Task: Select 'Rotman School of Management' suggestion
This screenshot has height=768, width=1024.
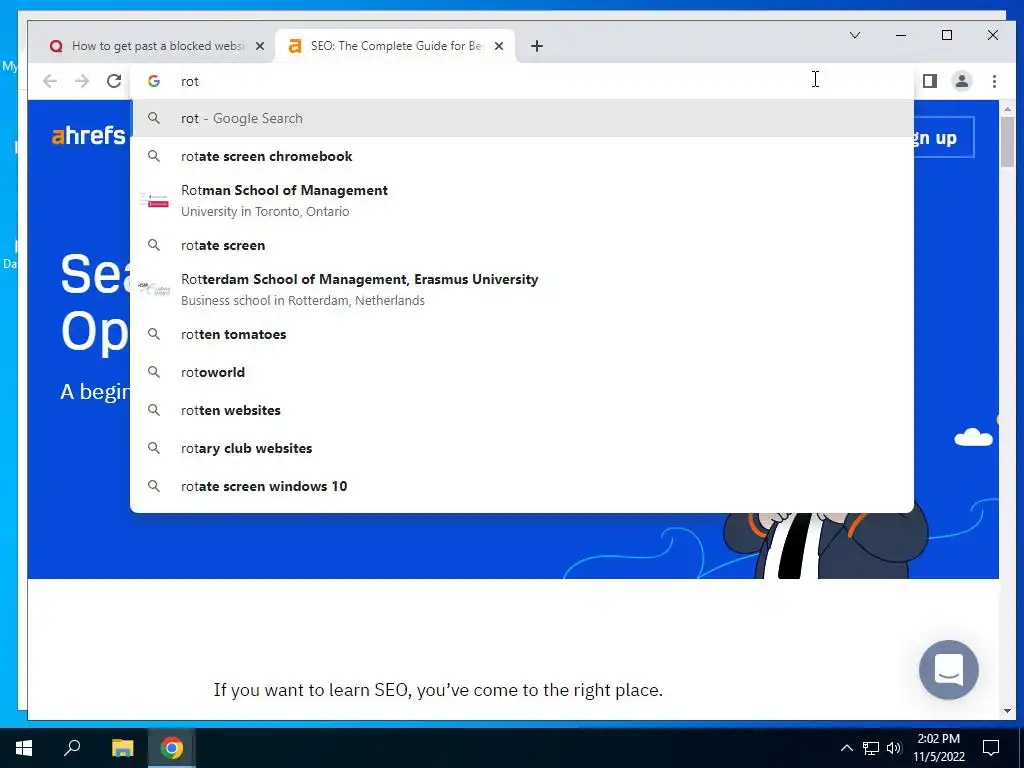Action: coord(522,200)
